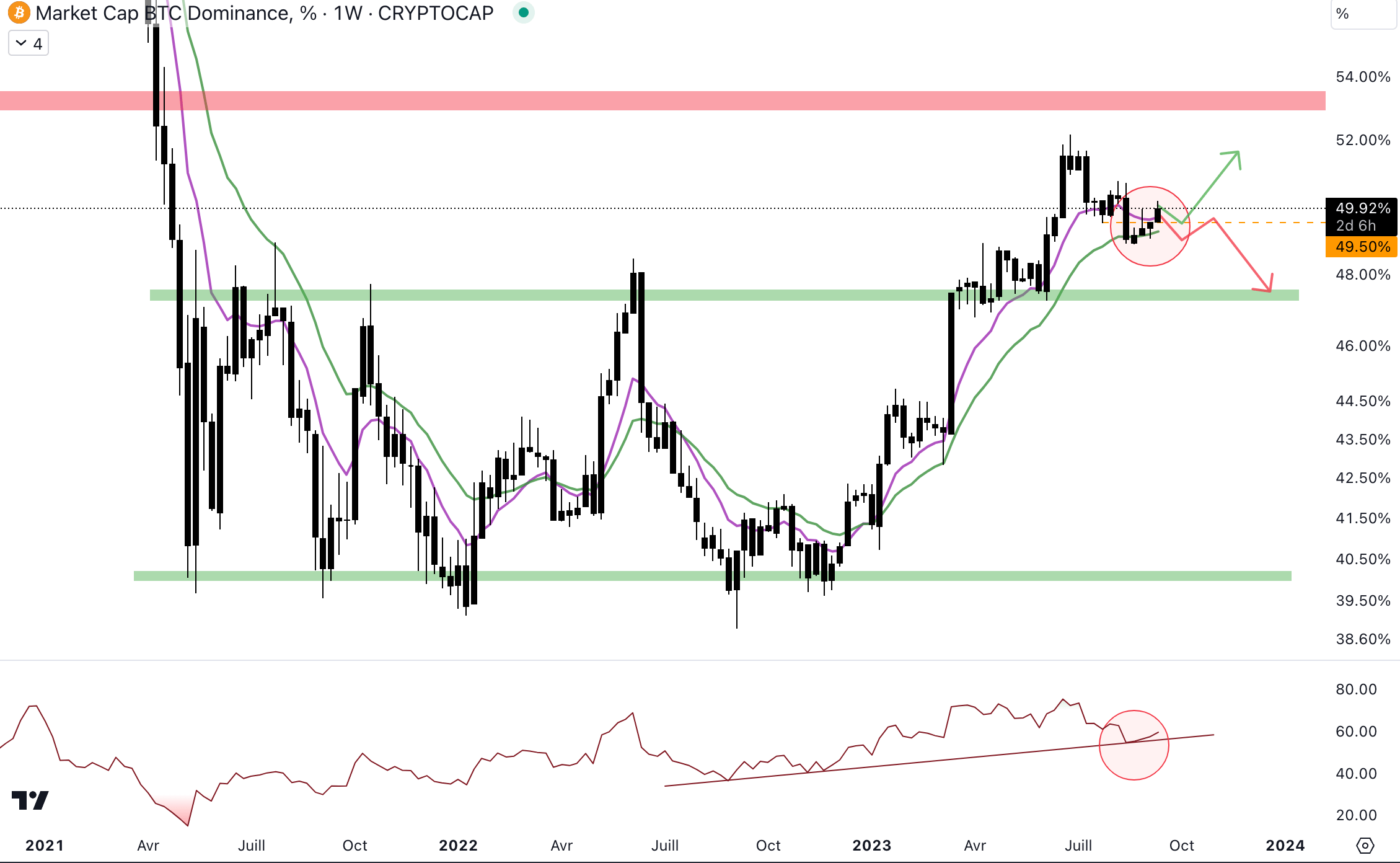Select the upper green support zone band

coord(744,295)
